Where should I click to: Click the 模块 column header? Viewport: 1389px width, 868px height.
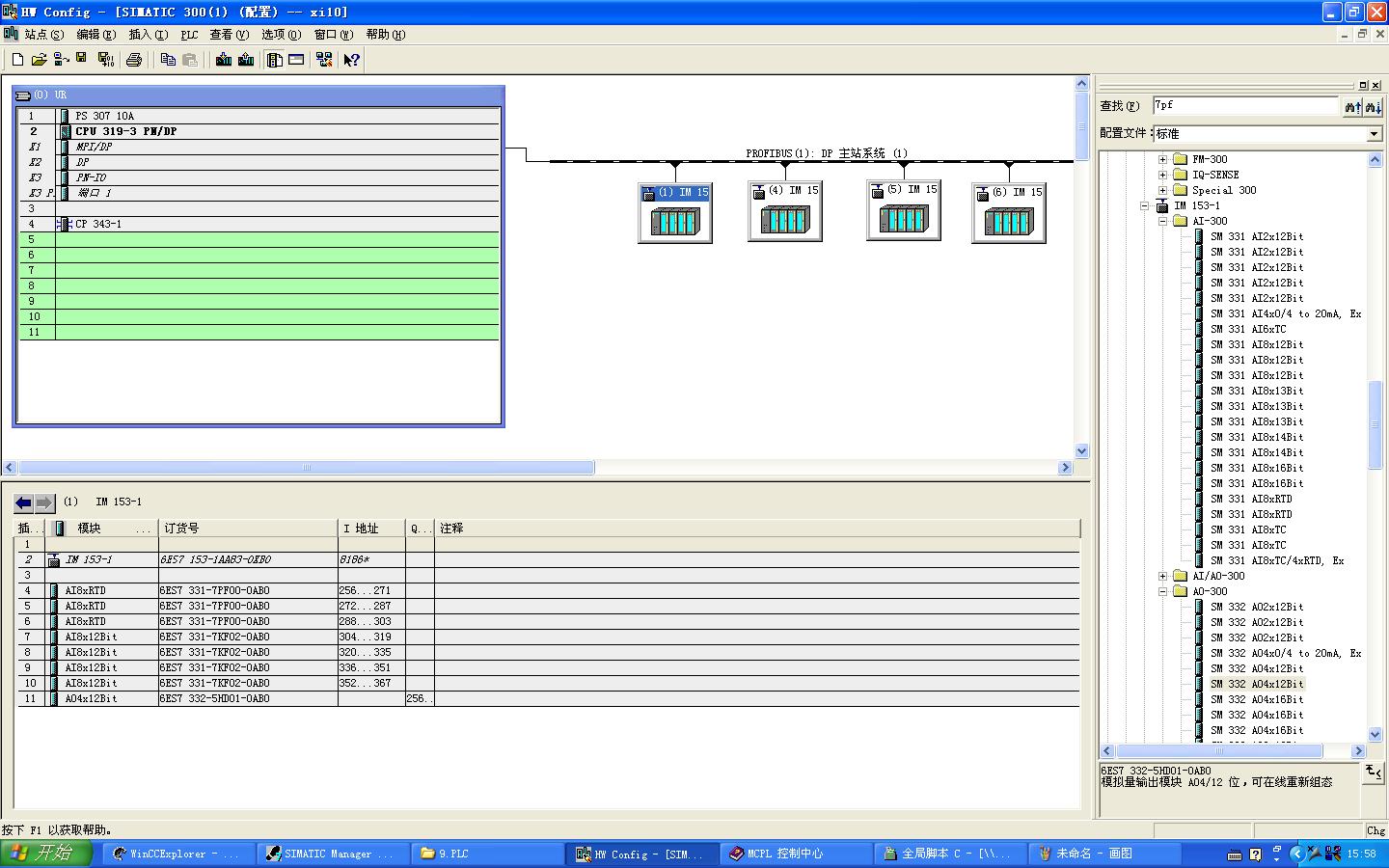point(103,529)
